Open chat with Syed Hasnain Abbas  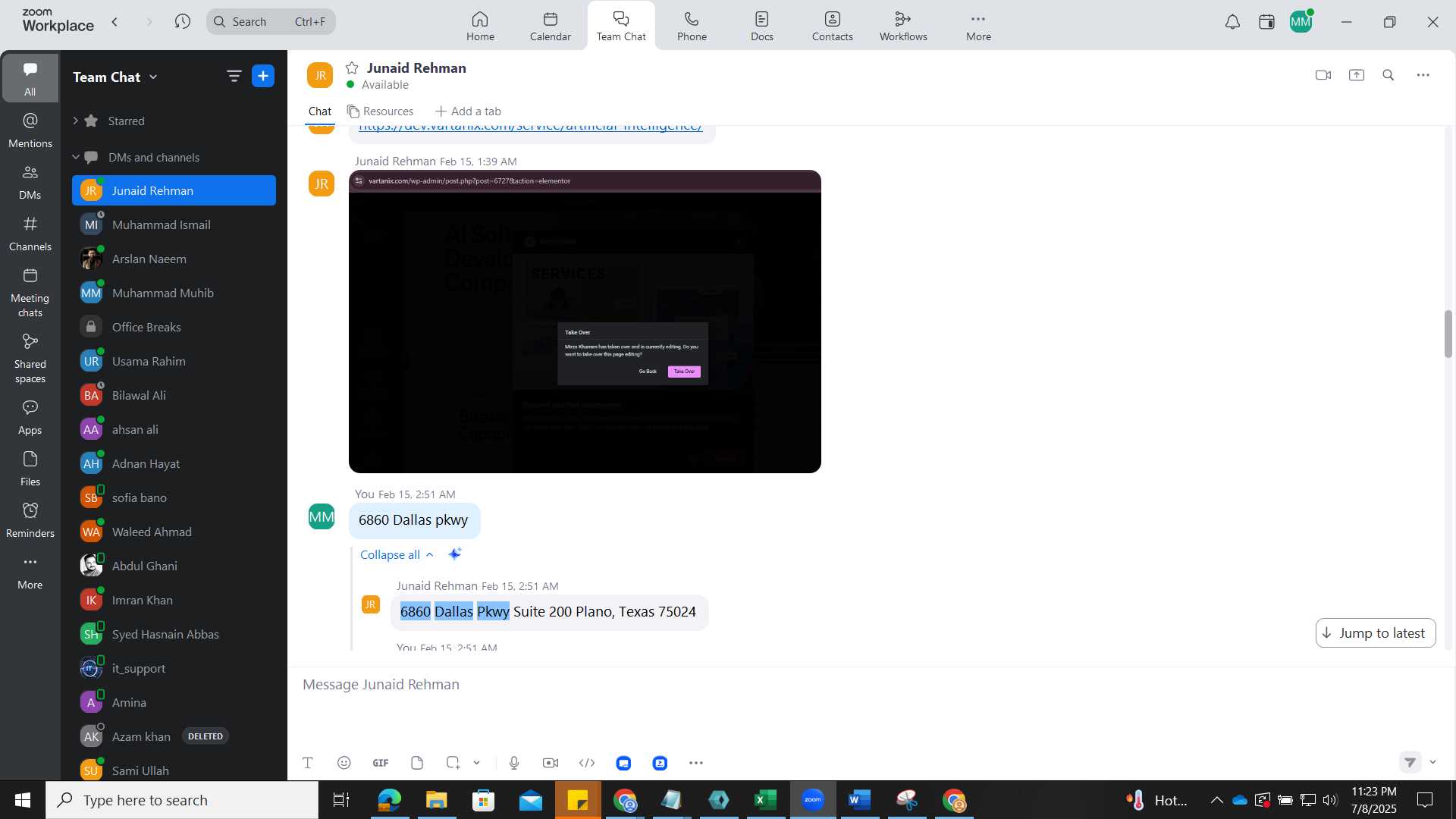coord(174,634)
